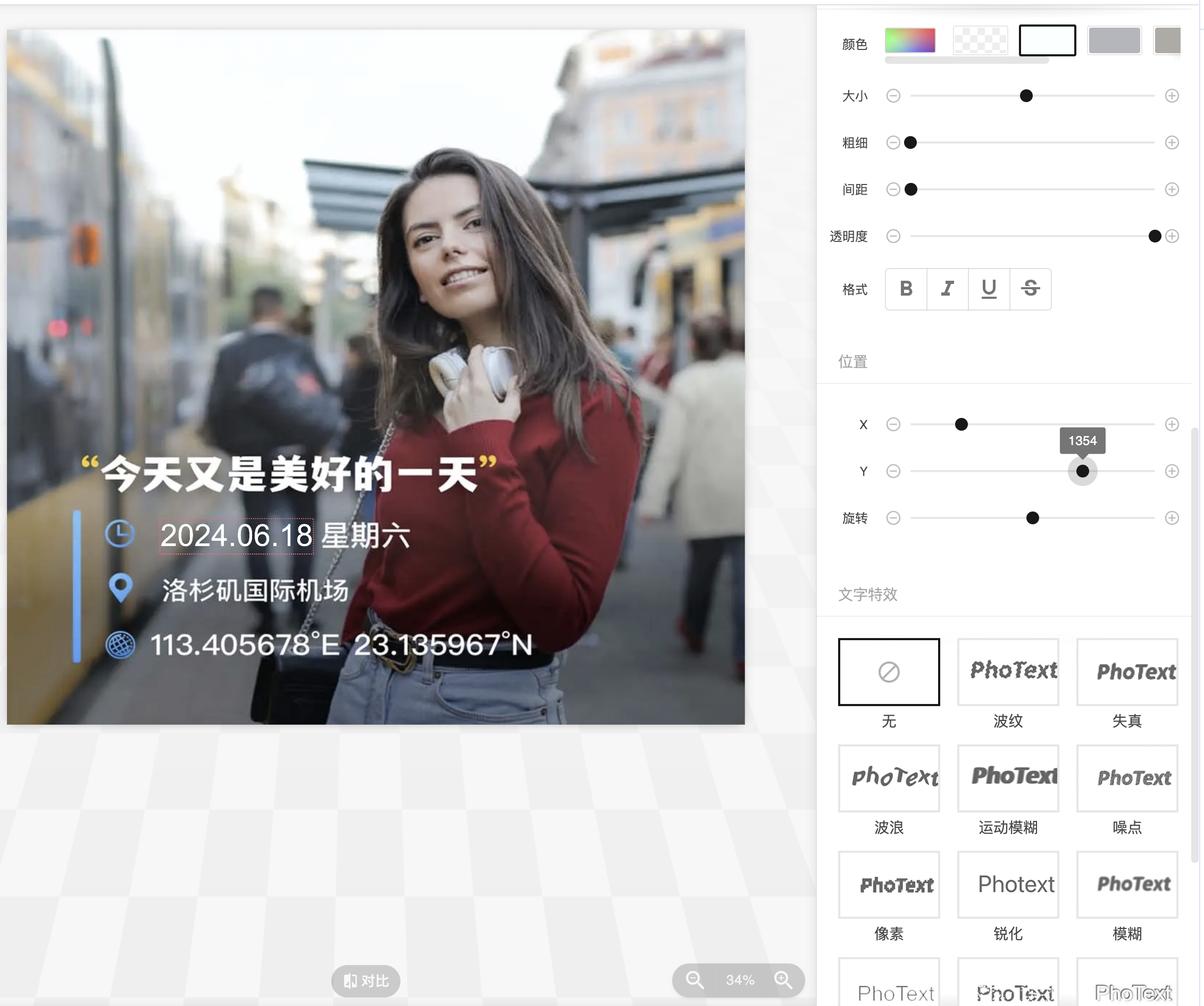
Task: Click the clock icon on the canvas
Action: [x=120, y=534]
